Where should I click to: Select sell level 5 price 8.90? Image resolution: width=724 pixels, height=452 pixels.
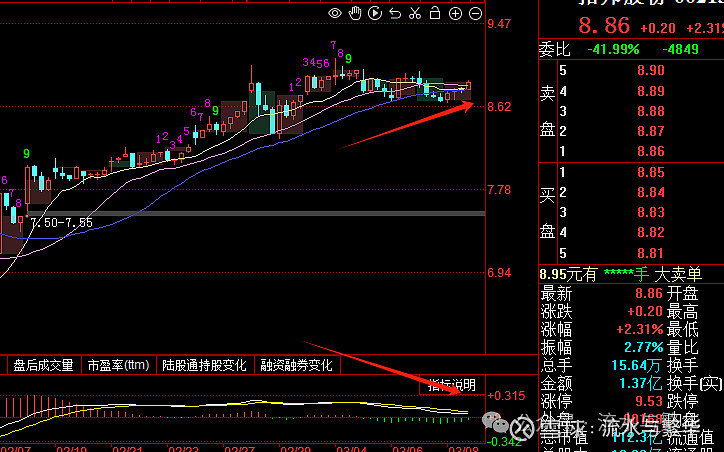[651, 70]
